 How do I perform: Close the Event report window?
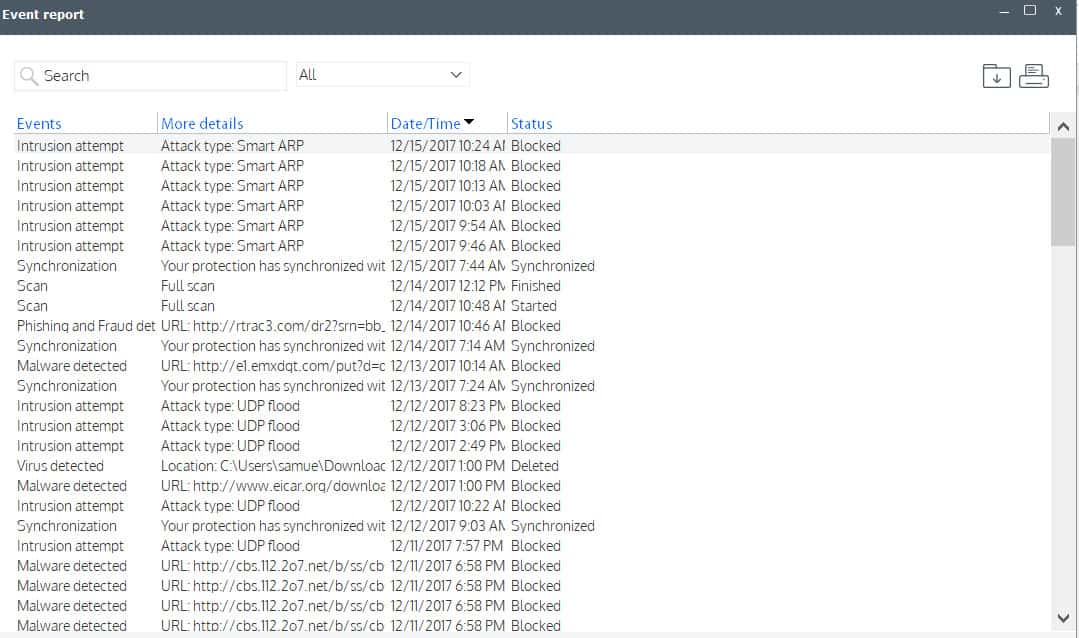(x=1058, y=10)
